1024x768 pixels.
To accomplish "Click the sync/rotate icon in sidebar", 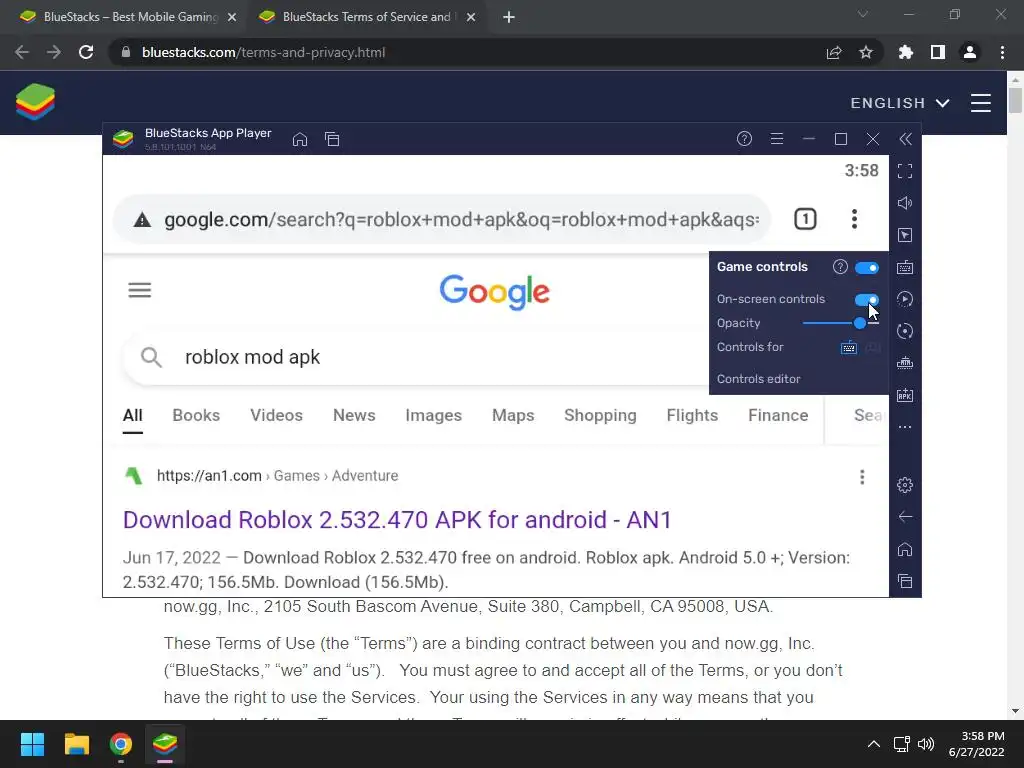I will coord(904,331).
